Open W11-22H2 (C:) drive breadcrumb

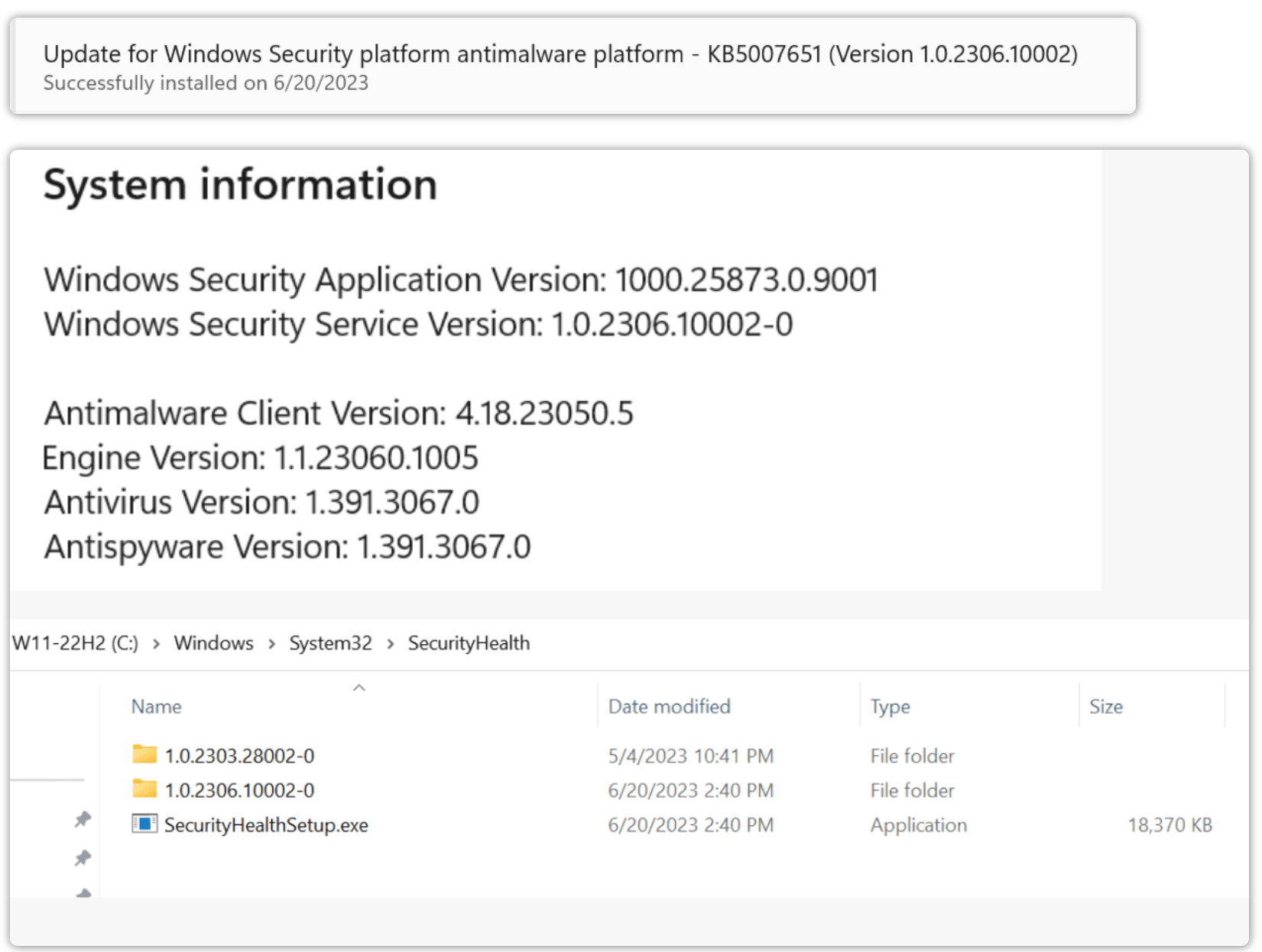point(76,643)
